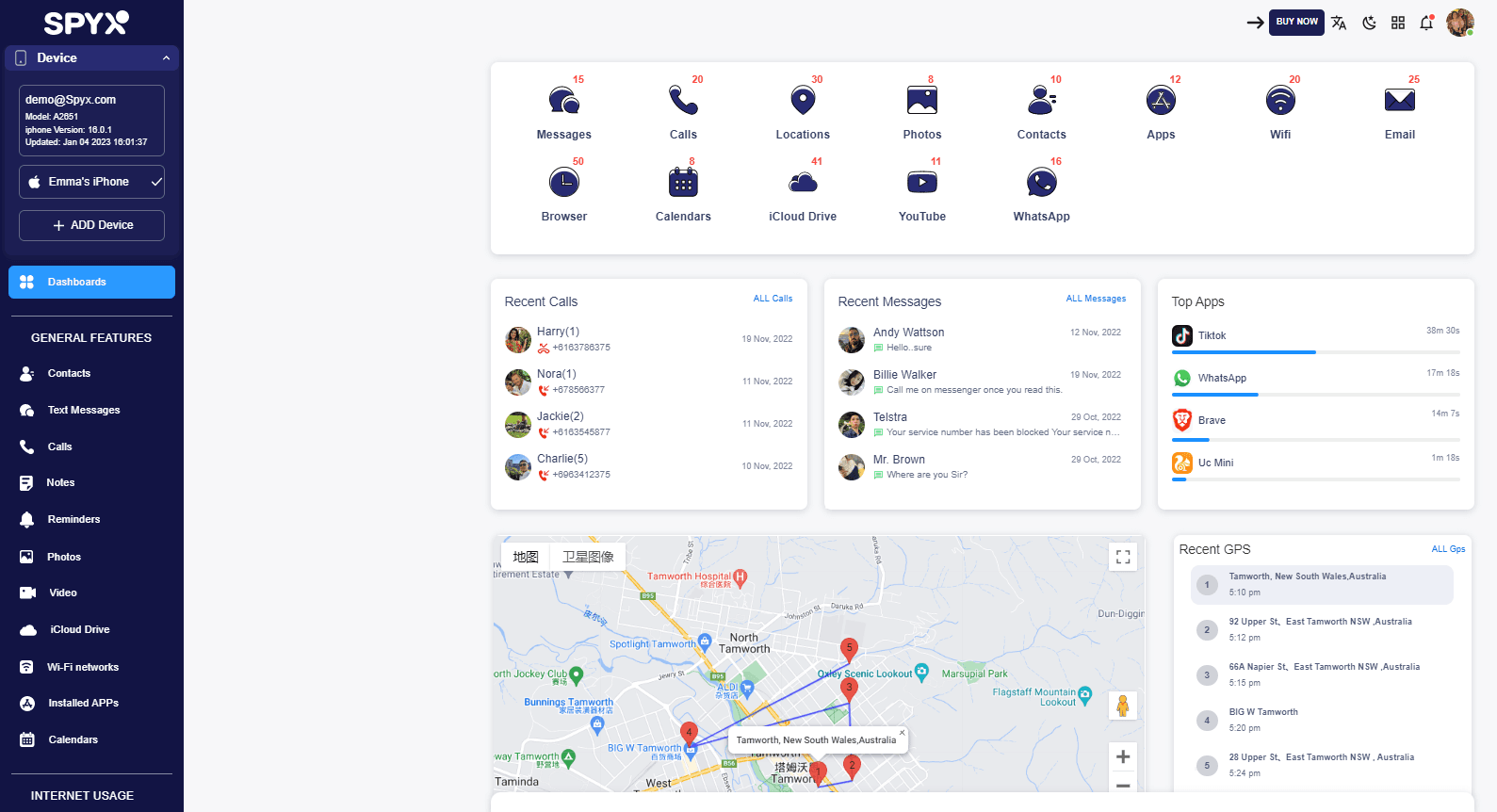The image size is (1497, 812).
Task: Toggle map fullscreen
Action: click(1123, 557)
